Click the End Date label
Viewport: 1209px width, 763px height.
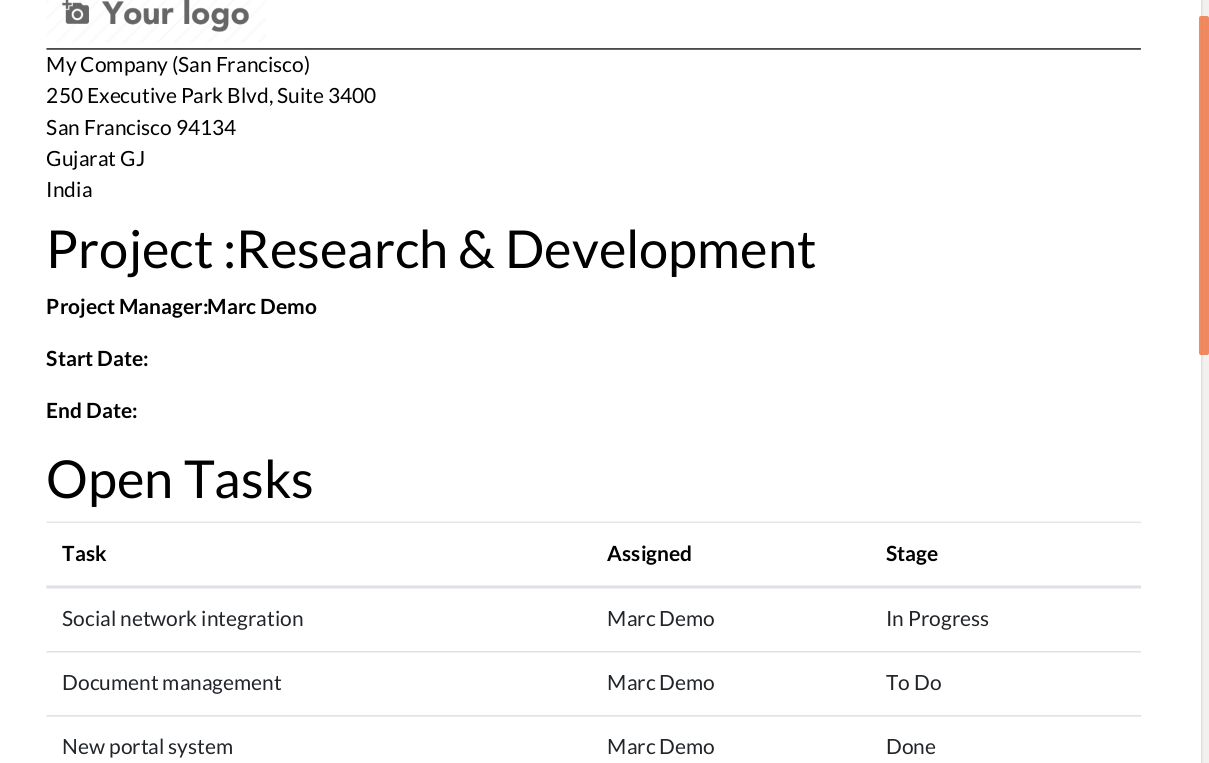(x=91, y=411)
